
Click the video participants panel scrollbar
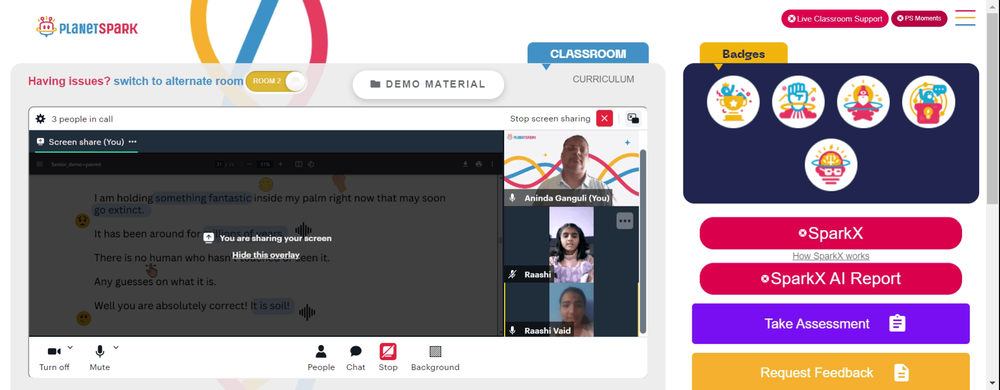point(643,241)
